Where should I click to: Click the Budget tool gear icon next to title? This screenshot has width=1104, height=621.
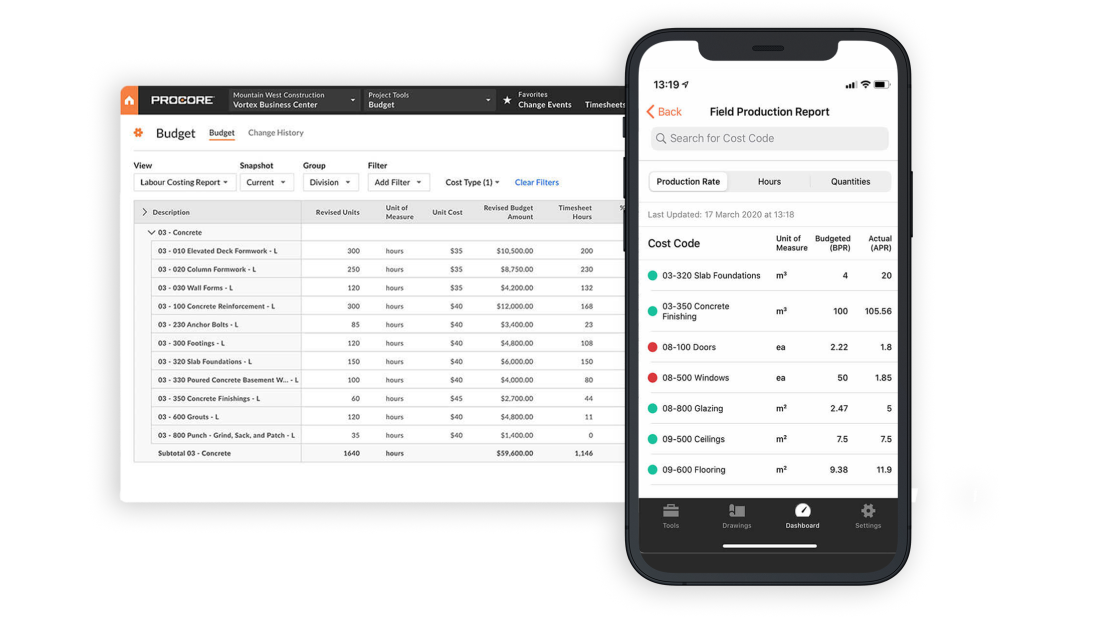[139, 132]
